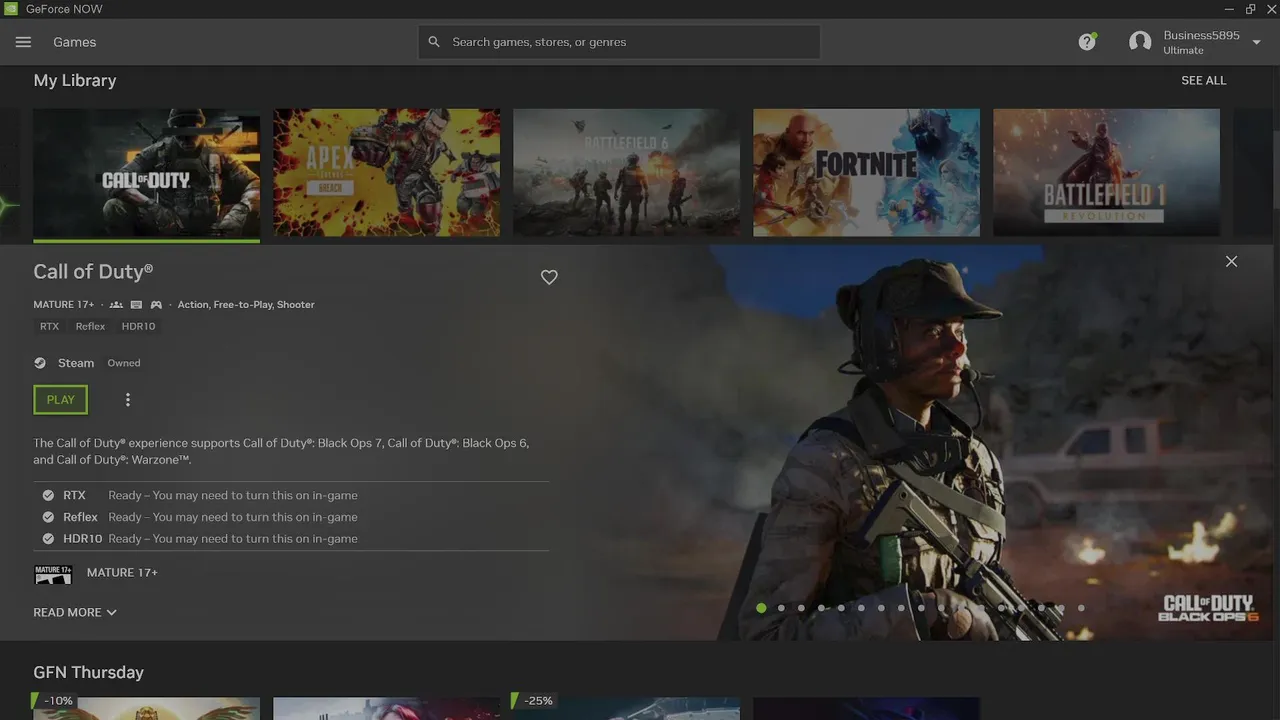This screenshot has height=720, width=1280.
Task: Click the search magnifier icon
Action: 434,42
